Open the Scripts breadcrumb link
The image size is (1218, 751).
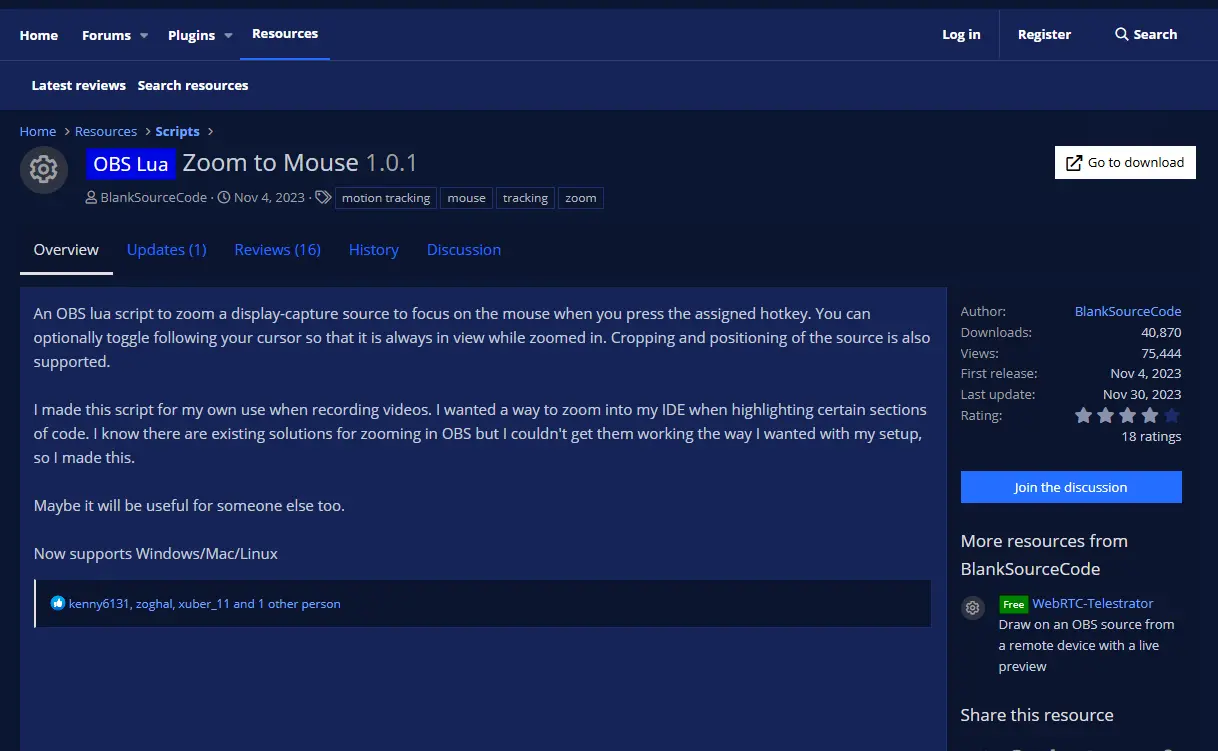click(177, 131)
